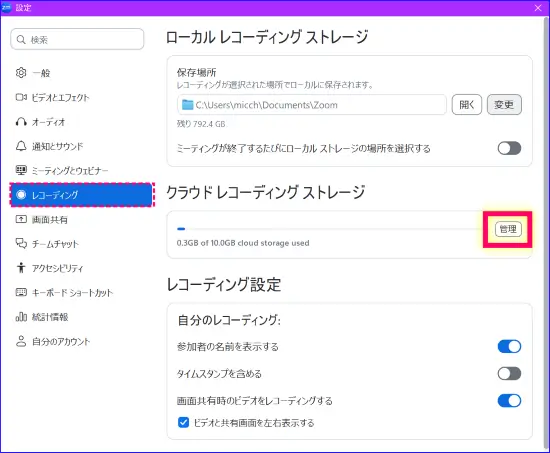
Task: Open the オーディオ settings section
Action: coord(81,122)
